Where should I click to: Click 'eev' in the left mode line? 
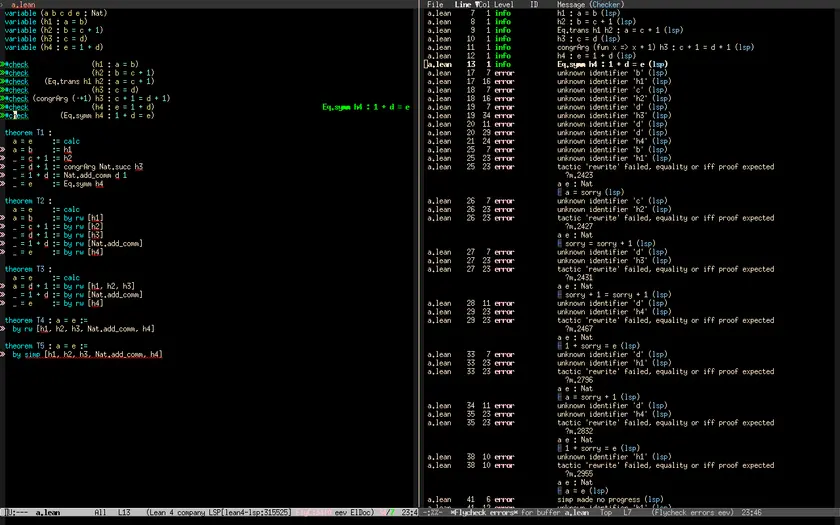point(340,513)
